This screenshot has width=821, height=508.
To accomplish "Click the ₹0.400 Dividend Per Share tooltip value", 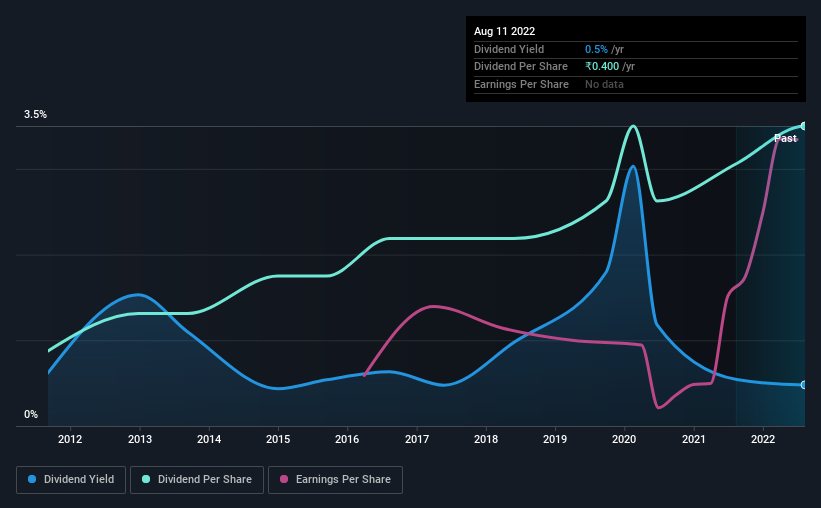I will tap(602, 67).
